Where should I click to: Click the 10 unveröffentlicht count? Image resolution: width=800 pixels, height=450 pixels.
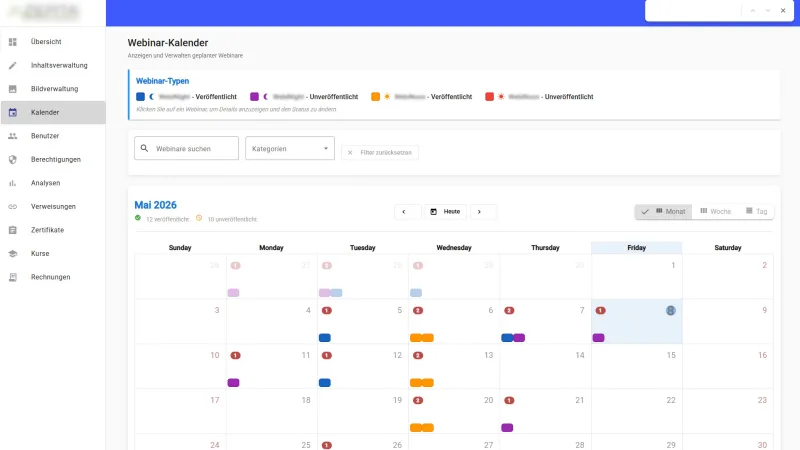232,219
